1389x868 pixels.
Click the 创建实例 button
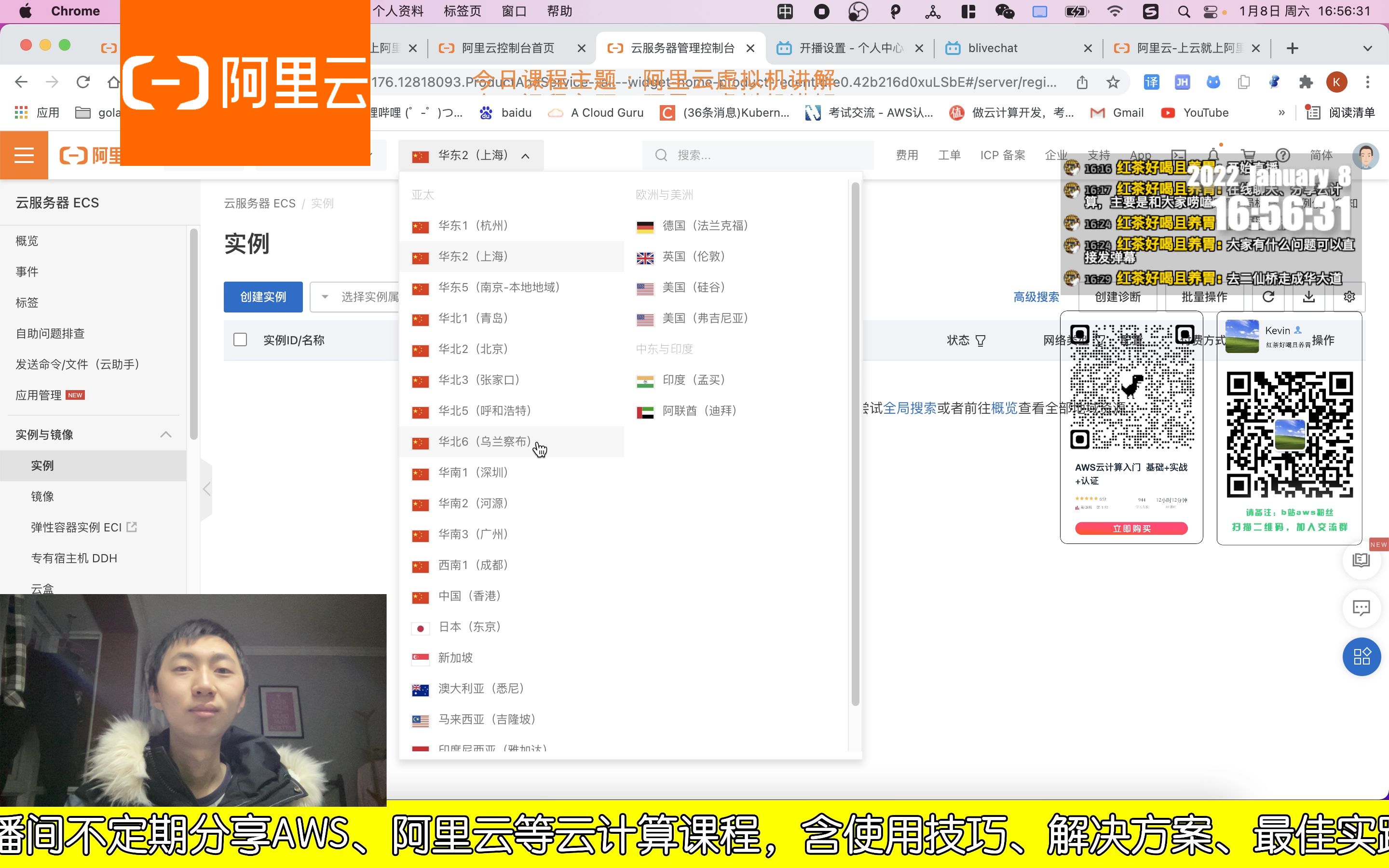pos(263,297)
